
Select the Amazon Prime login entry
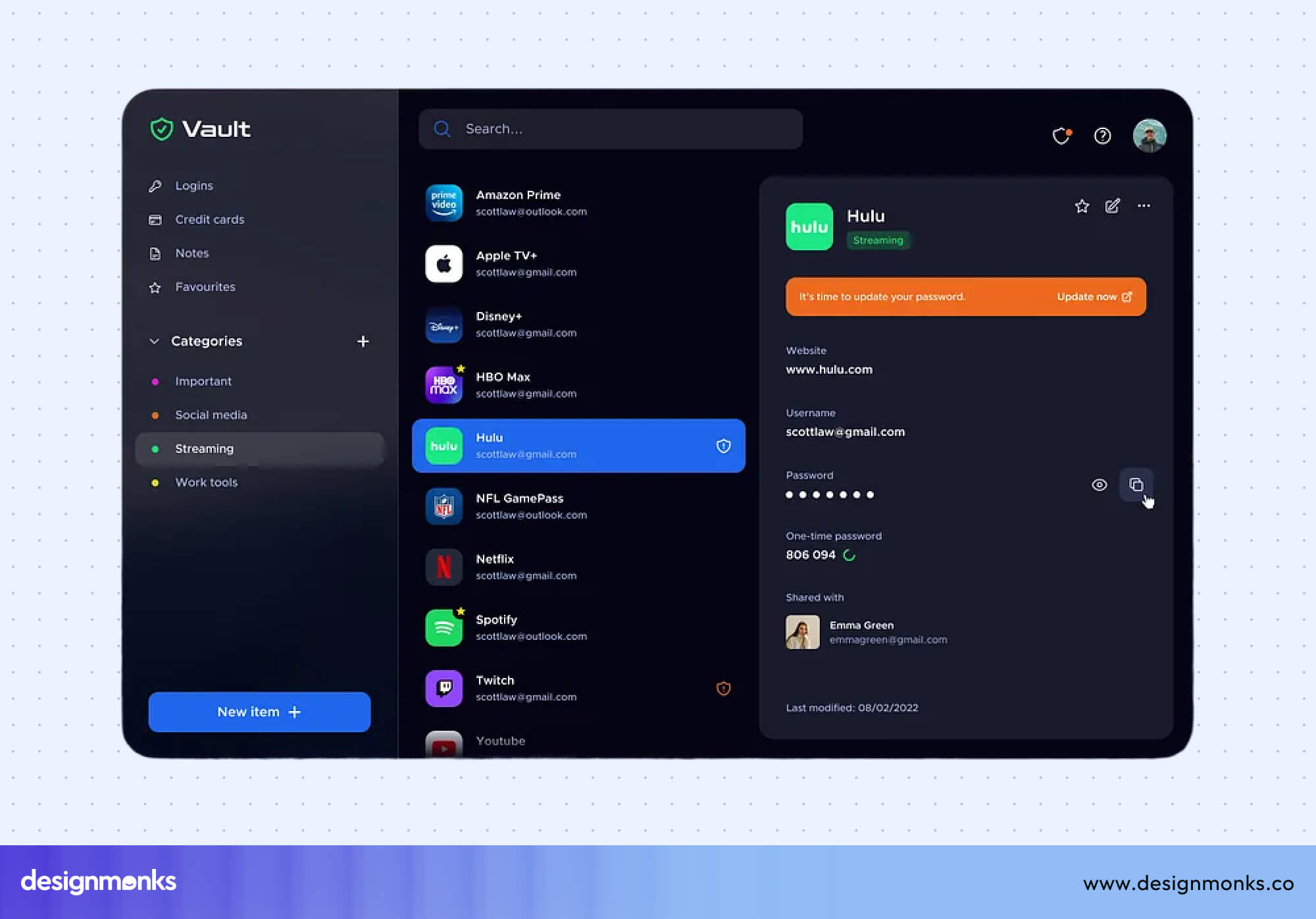click(x=578, y=203)
